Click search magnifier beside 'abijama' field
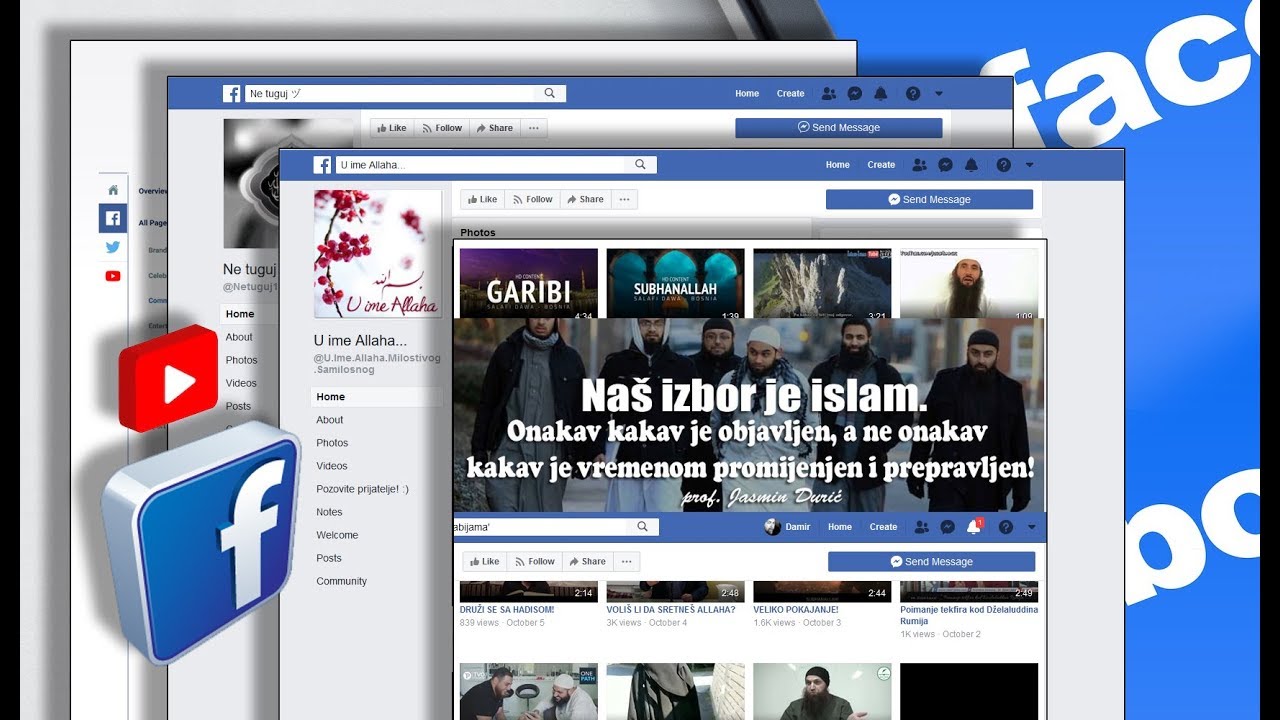Viewport: 1280px width, 720px height. 642,527
